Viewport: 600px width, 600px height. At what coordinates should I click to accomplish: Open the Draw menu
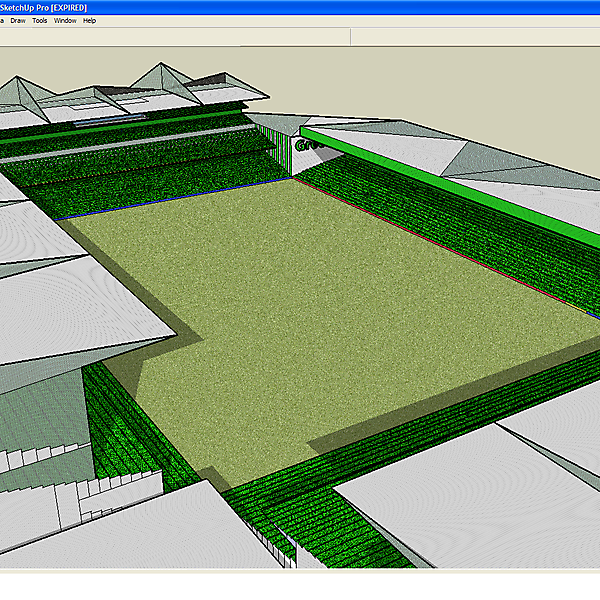pyautogui.click(x=18, y=20)
